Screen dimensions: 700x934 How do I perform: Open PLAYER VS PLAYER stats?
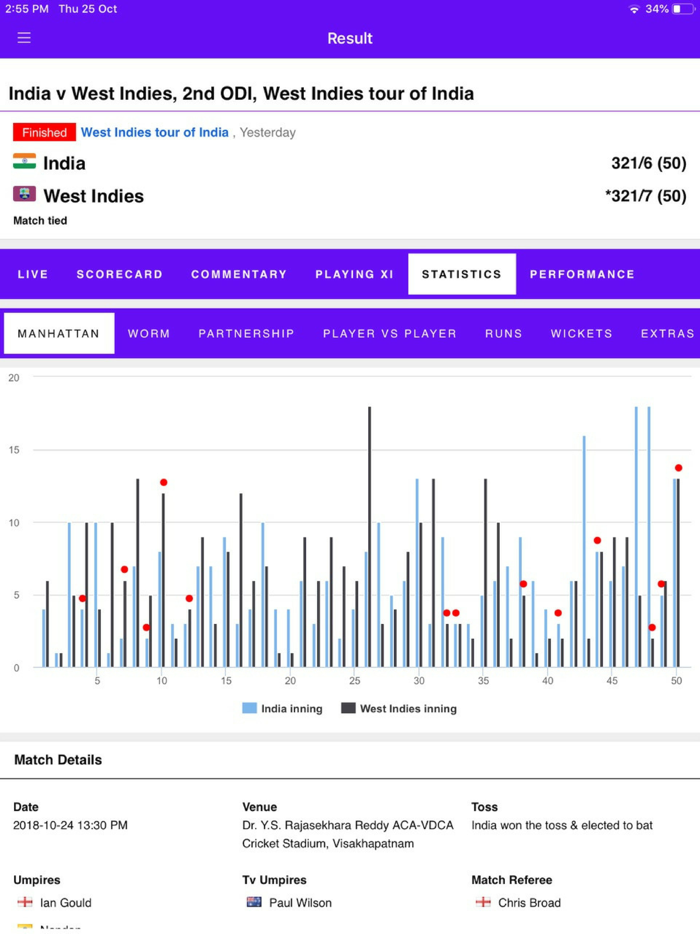[390, 334]
